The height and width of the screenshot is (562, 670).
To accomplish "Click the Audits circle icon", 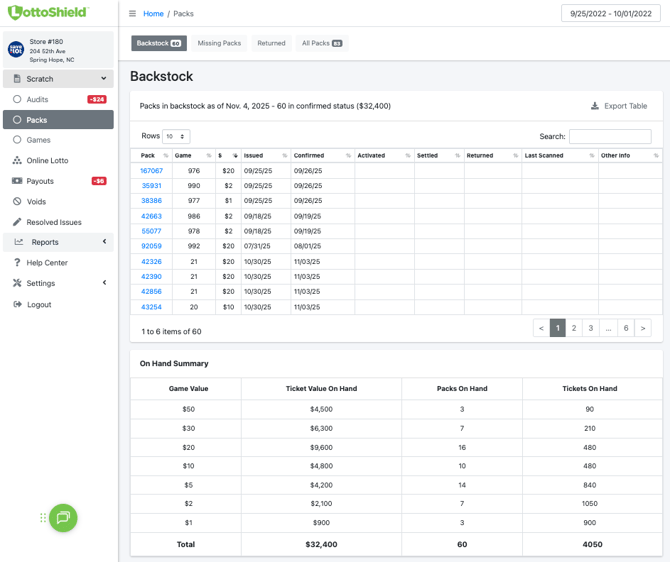I will point(17,99).
